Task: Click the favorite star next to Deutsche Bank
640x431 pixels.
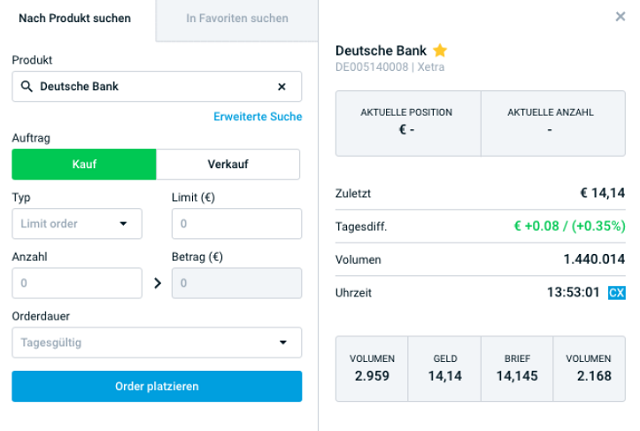Action: (440, 51)
